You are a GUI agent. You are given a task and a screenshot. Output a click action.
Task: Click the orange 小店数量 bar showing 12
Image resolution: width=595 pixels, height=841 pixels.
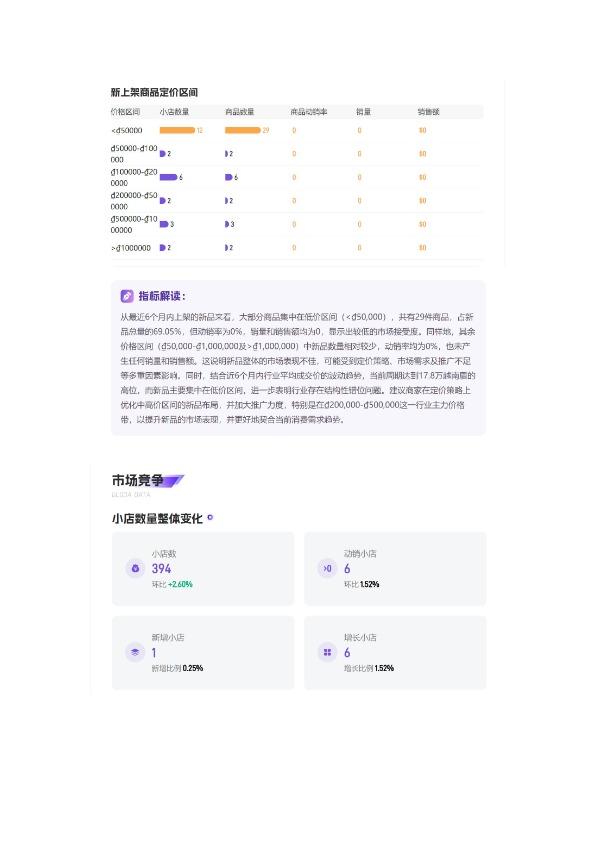(177, 130)
